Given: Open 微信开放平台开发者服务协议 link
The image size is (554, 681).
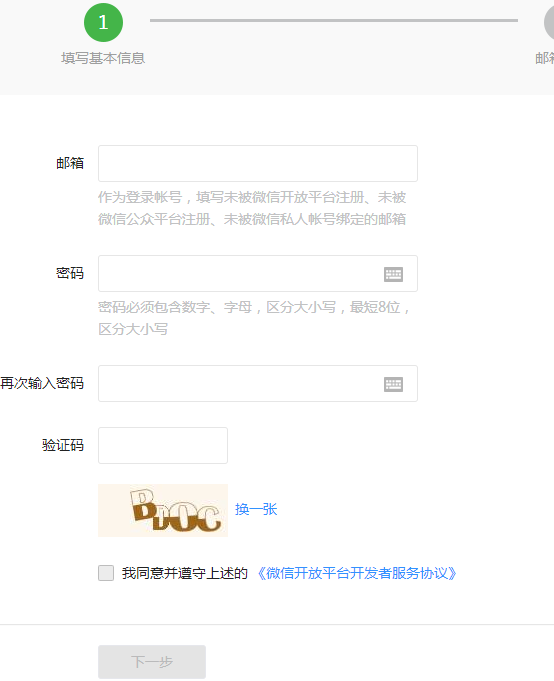Looking at the screenshot, I should (x=356, y=573).
